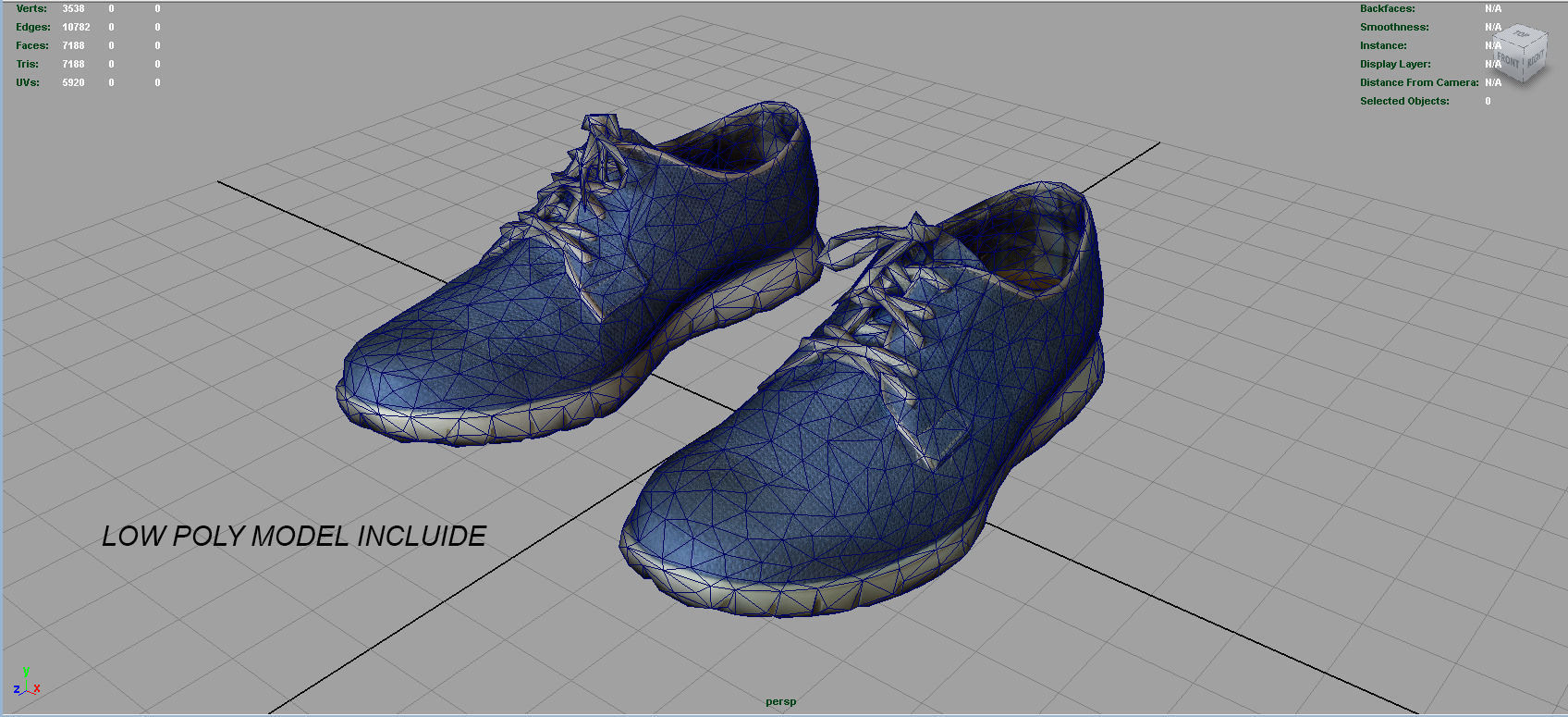Click the N/A value beside Distance From Camera

point(1493,82)
